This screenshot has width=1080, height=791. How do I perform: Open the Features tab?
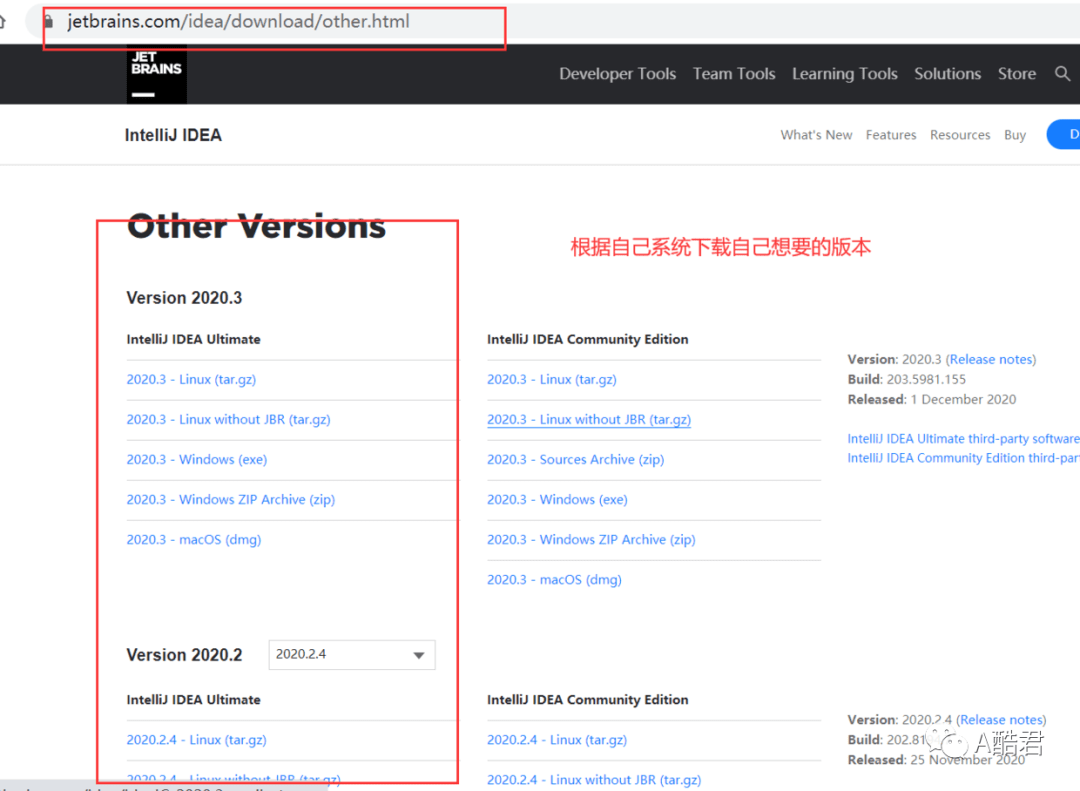click(x=891, y=135)
